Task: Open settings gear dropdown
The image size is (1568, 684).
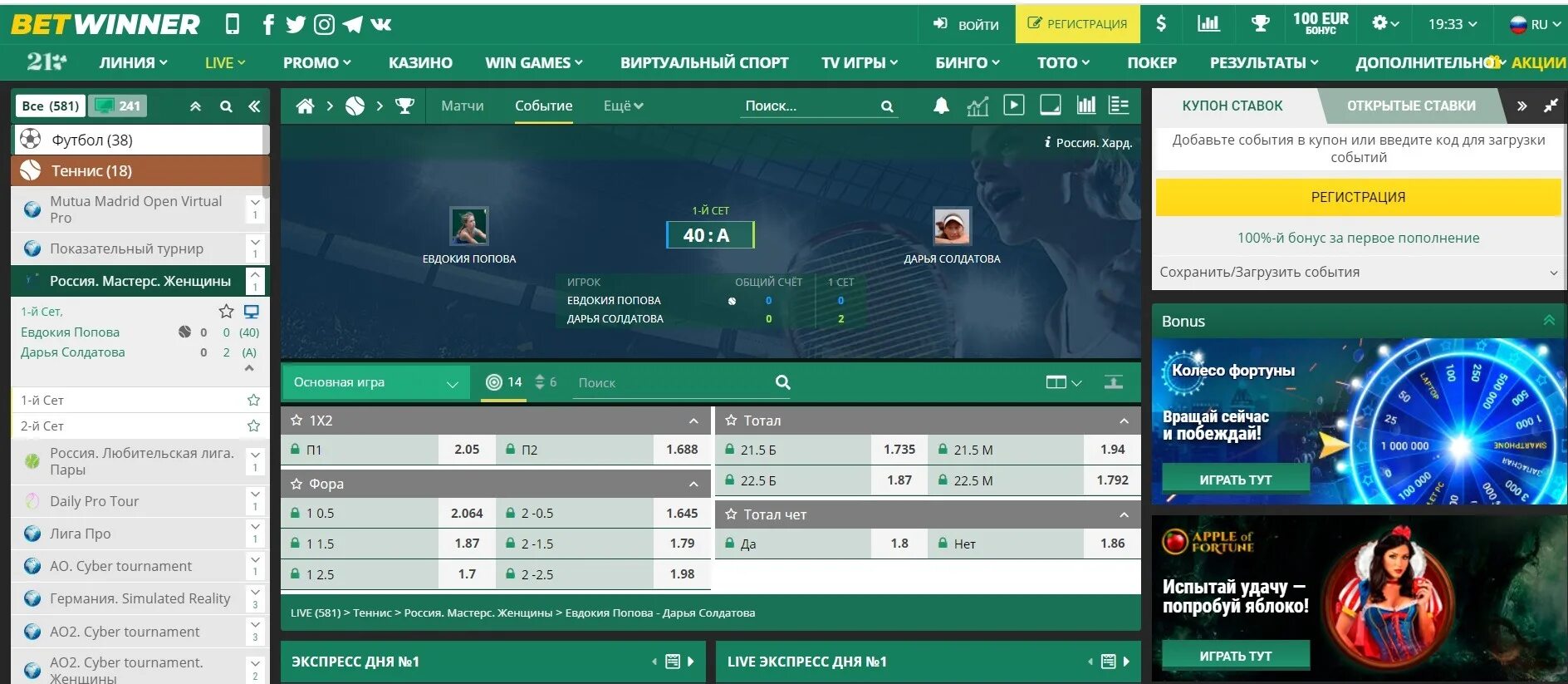Action: coord(1385,23)
